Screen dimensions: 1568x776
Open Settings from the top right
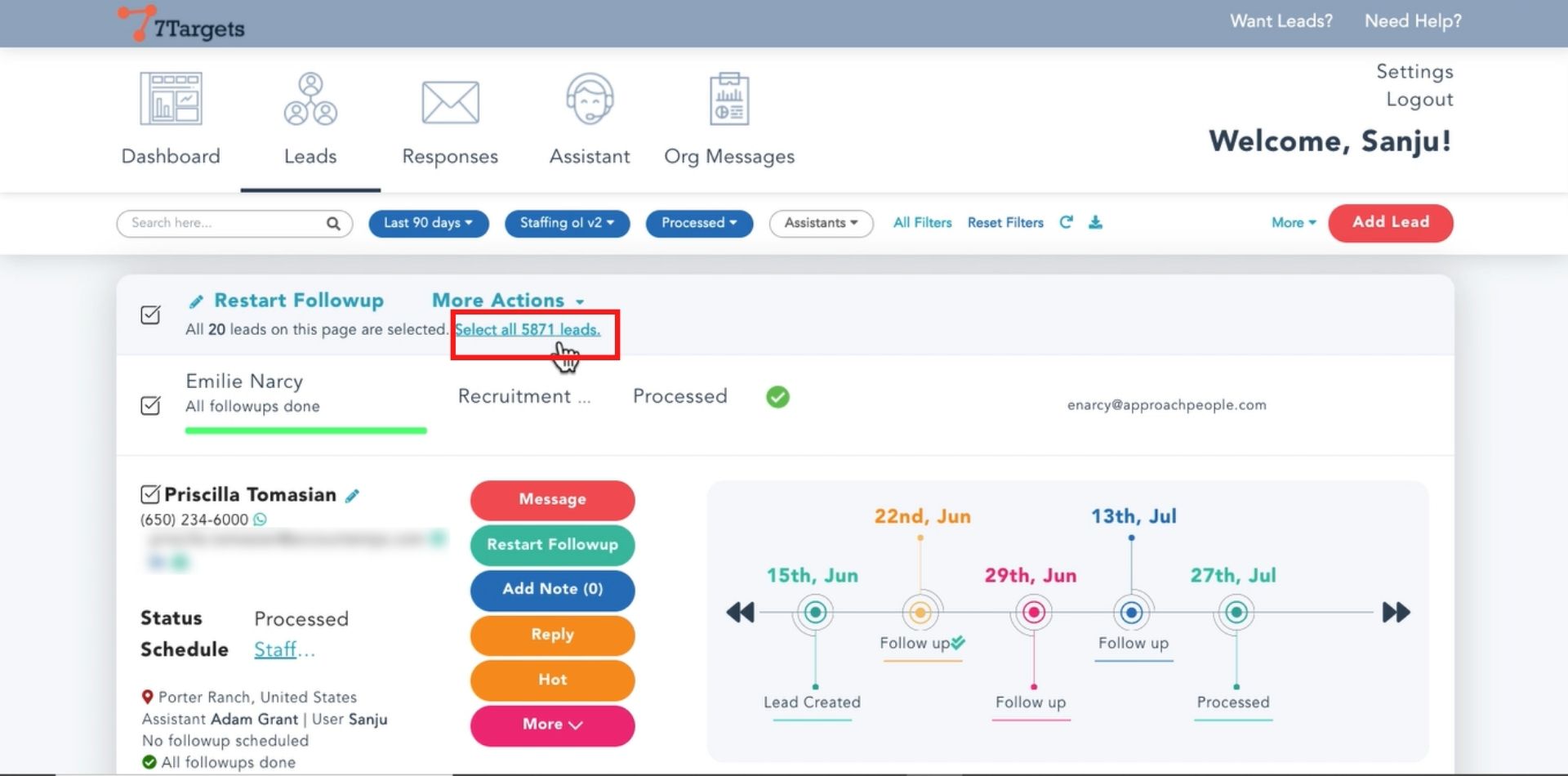pyautogui.click(x=1414, y=72)
